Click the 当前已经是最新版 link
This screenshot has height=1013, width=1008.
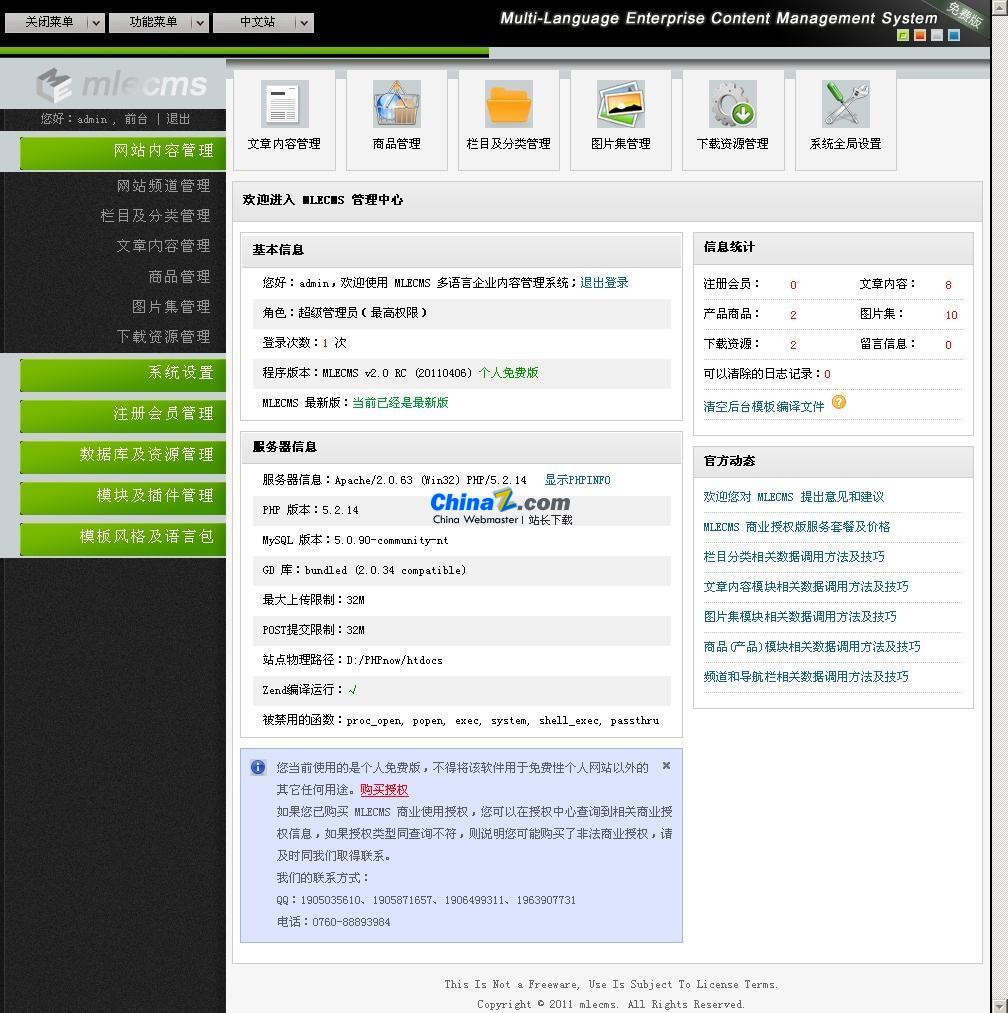pyautogui.click(x=400, y=403)
